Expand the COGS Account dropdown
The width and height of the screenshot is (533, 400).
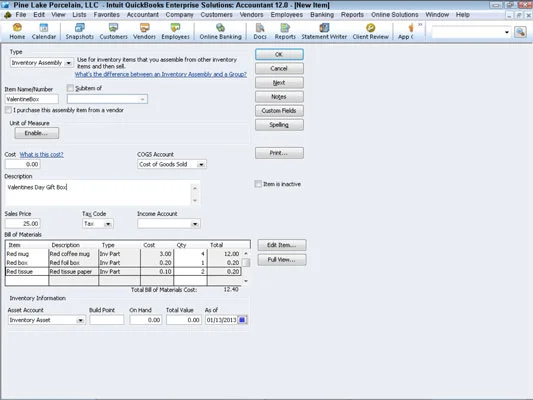click(x=201, y=164)
